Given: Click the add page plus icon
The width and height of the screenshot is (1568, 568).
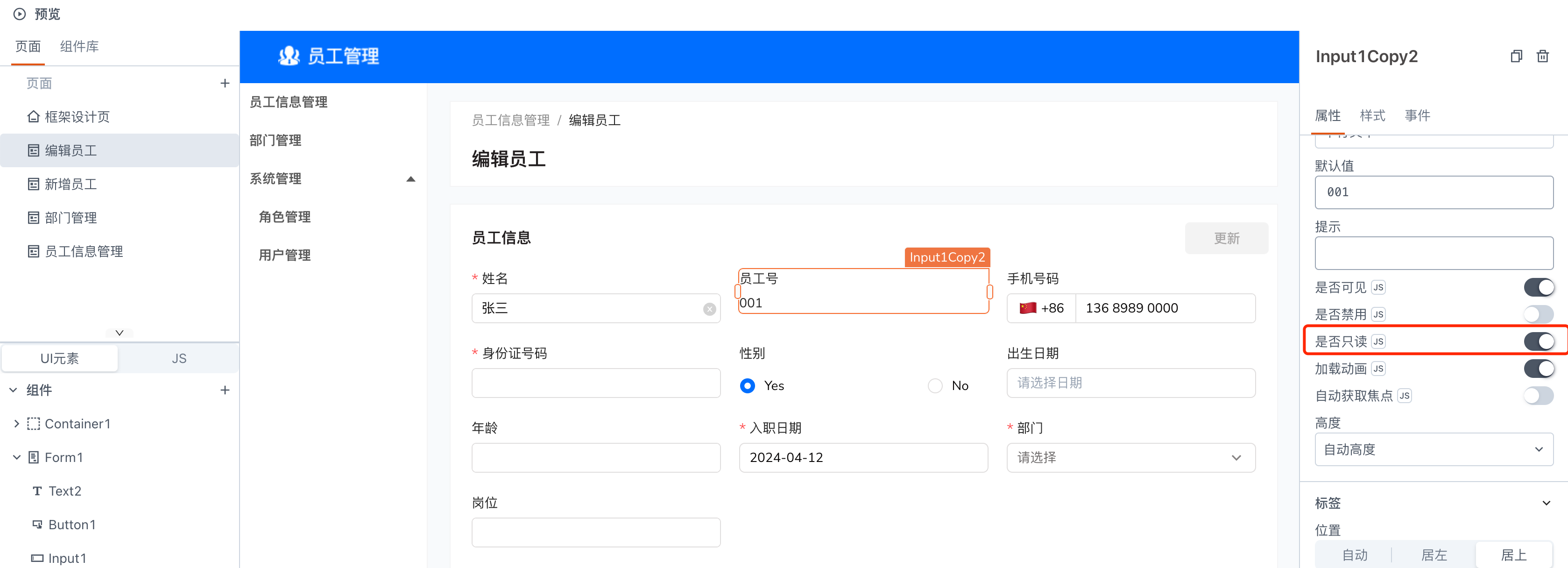Looking at the screenshot, I should point(225,83).
